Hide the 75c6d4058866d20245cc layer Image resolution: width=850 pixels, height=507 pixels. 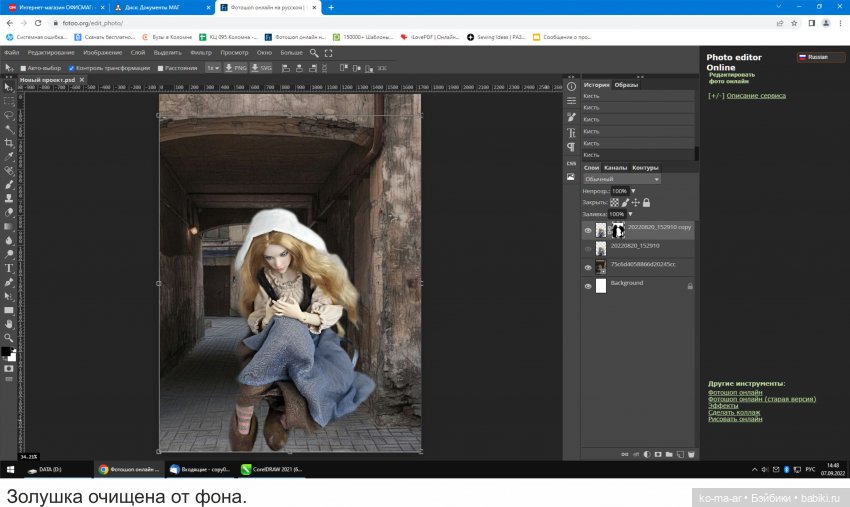[588, 267]
